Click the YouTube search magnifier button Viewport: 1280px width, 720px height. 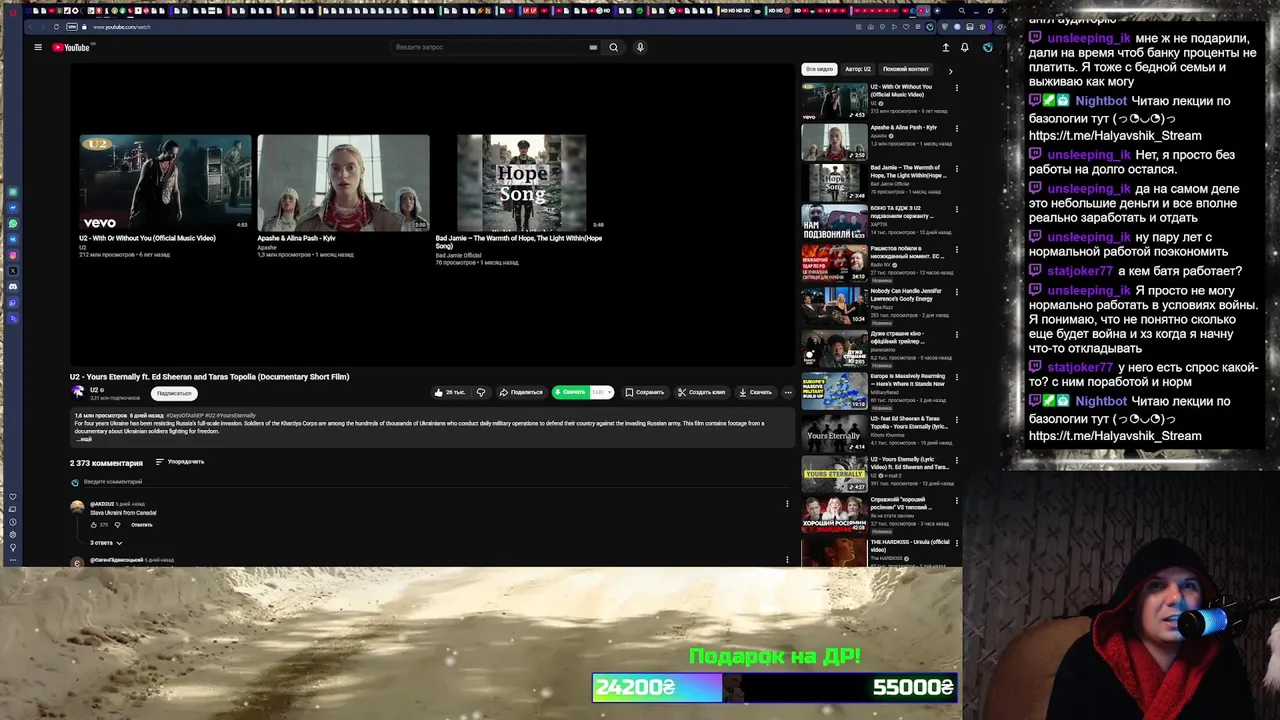click(x=614, y=47)
